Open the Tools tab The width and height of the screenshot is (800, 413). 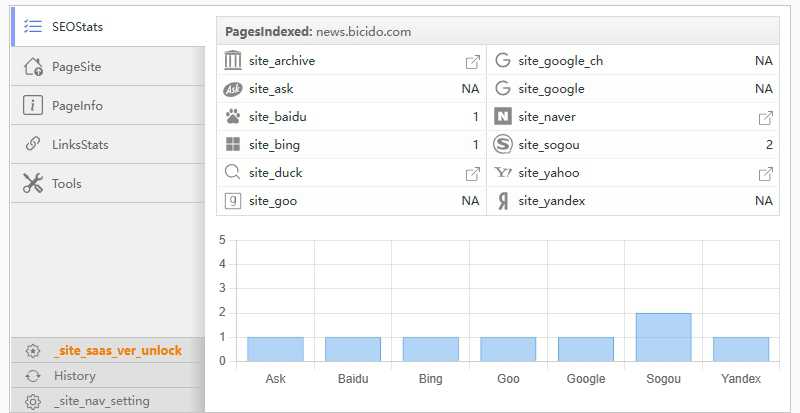tap(66, 184)
